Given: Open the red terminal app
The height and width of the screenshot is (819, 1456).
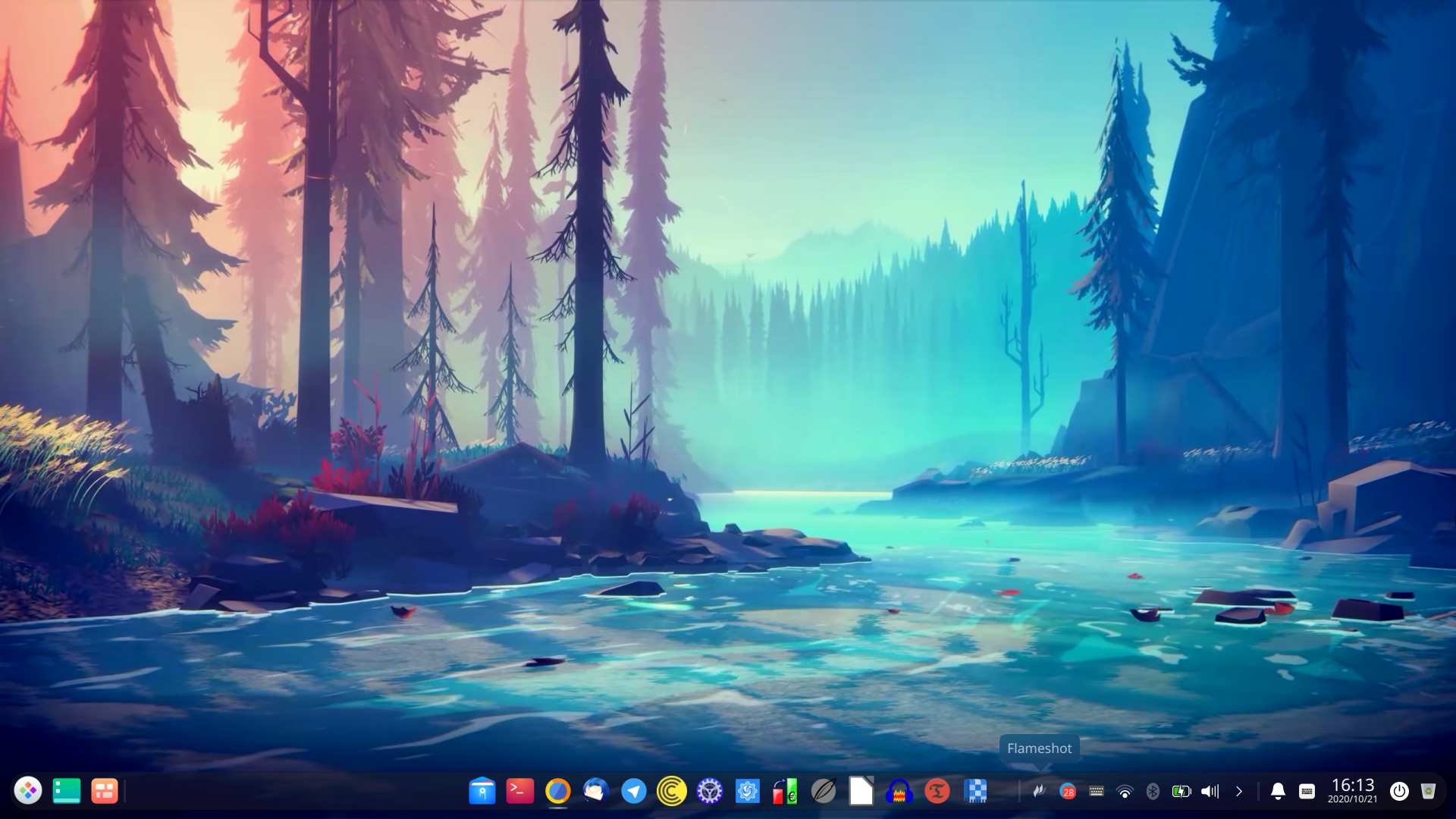Looking at the screenshot, I should [520, 791].
